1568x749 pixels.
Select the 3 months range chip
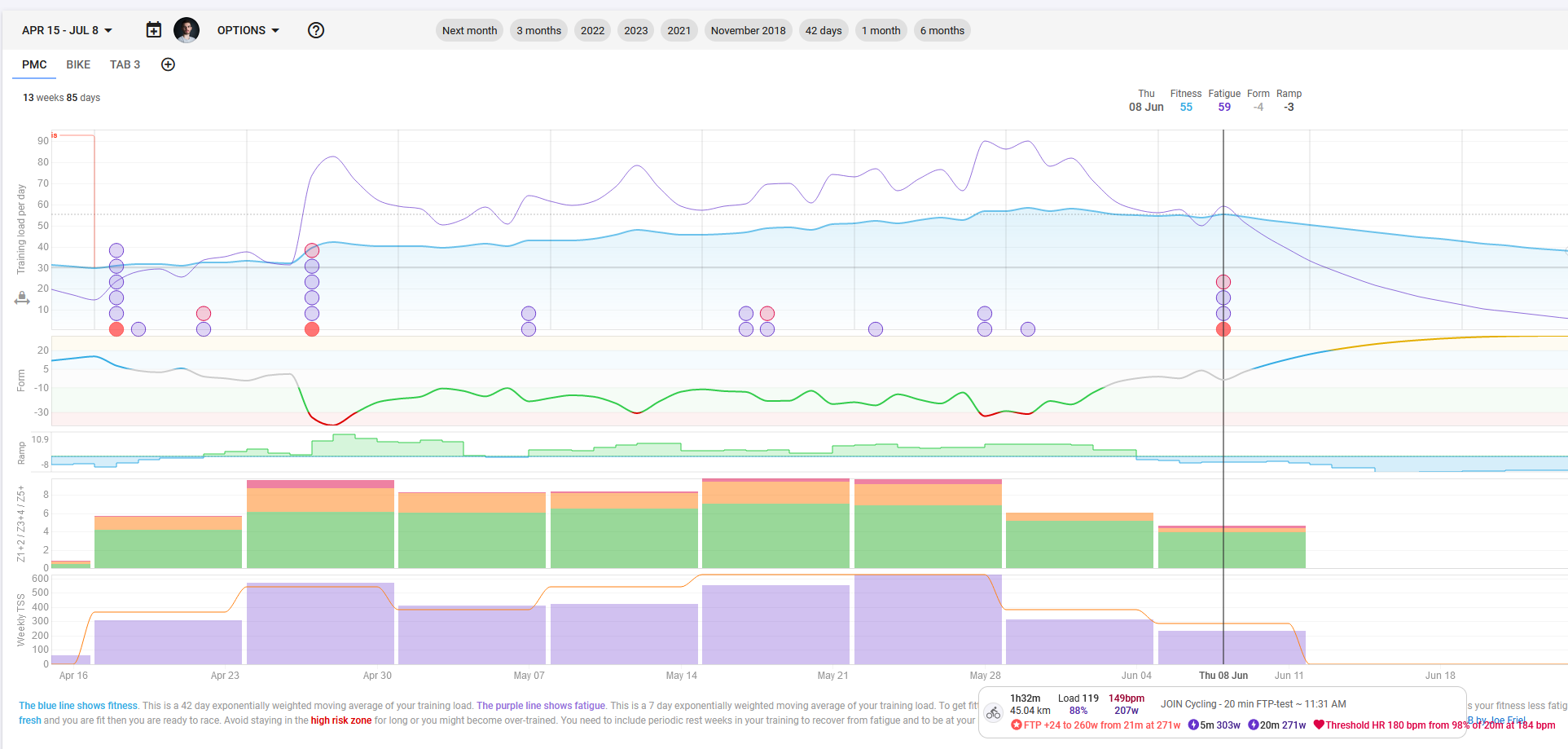tap(538, 30)
